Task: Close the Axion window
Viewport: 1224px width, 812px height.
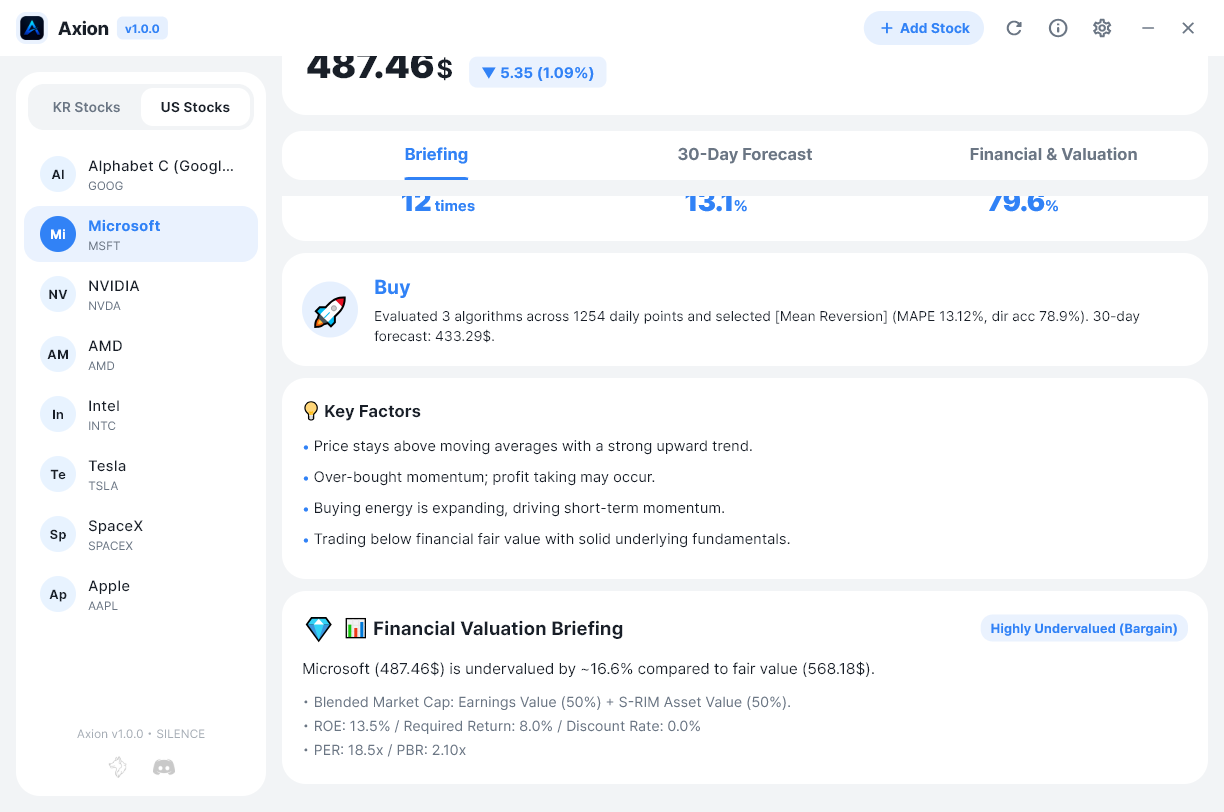Action: click(1188, 28)
